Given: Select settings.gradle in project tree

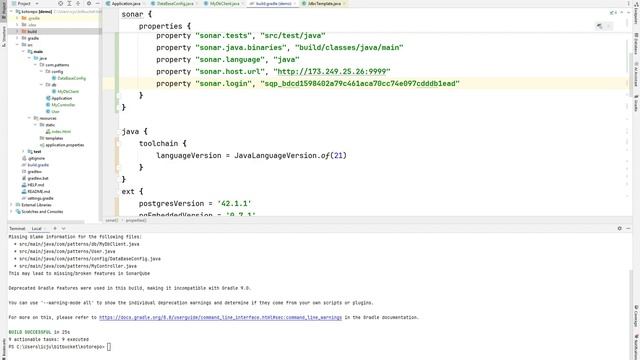Looking at the screenshot, I should [38, 198].
